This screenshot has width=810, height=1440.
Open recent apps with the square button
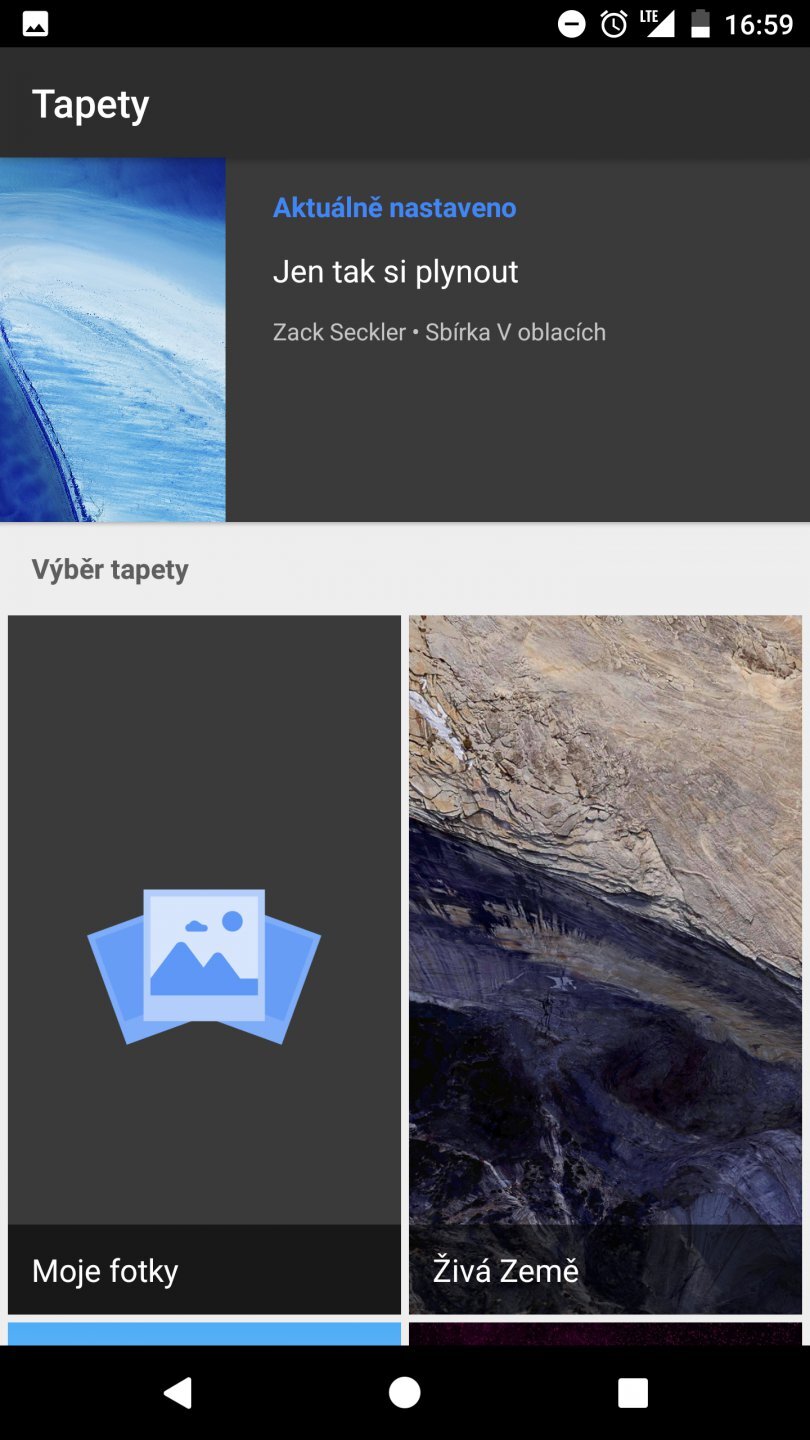pyautogui.click(x=633, y=1393)
